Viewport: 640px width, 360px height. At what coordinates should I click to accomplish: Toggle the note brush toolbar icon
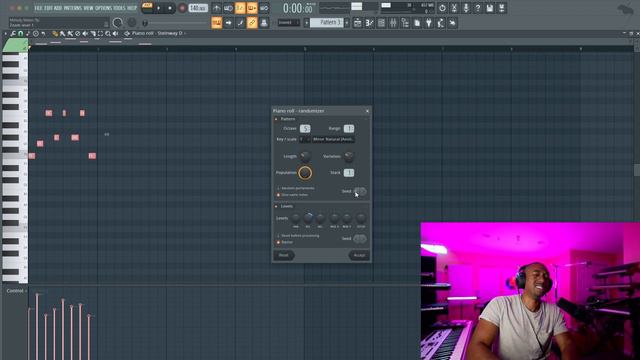(240, 23)
